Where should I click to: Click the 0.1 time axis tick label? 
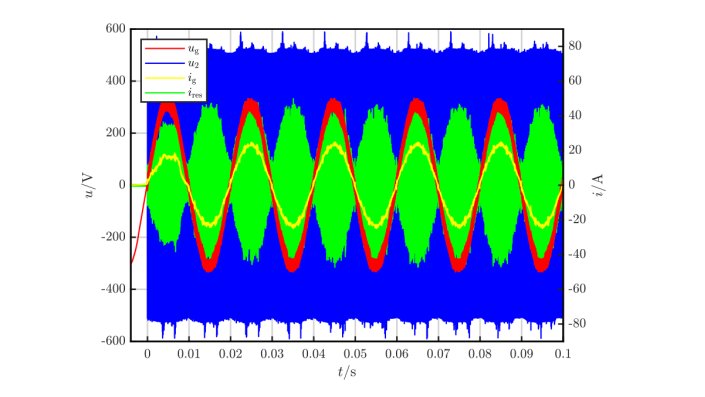coord(563,354)
